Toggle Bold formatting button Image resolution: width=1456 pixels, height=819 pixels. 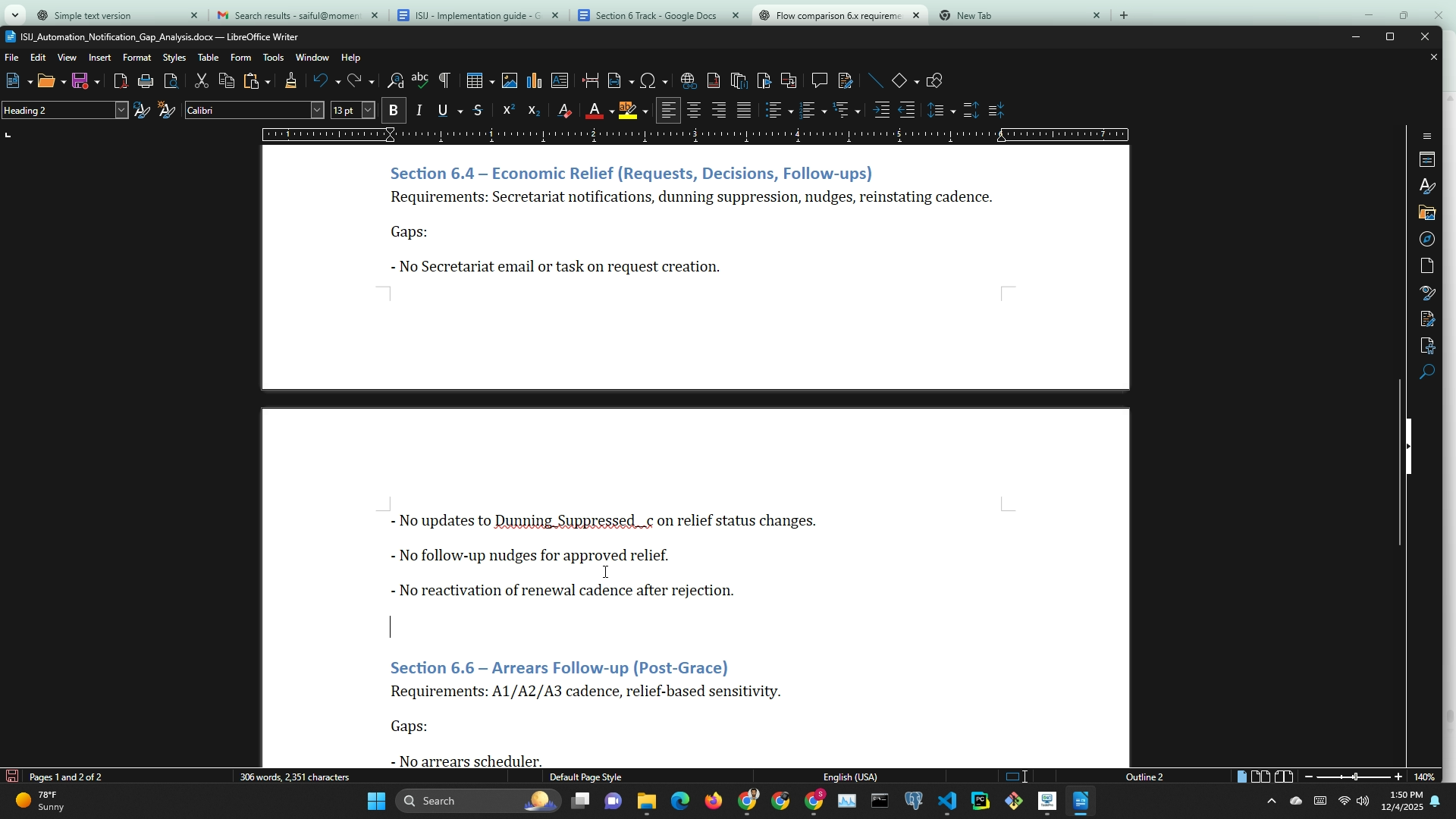[x=394, y=111]
